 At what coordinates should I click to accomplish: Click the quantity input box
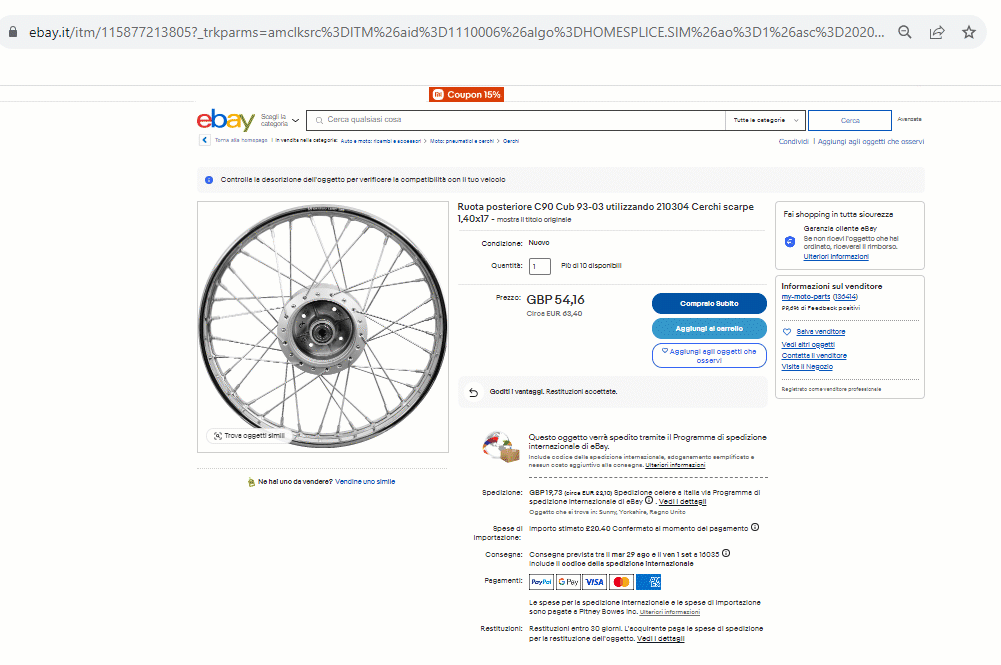pyautogui.click(x=540, y=266)
